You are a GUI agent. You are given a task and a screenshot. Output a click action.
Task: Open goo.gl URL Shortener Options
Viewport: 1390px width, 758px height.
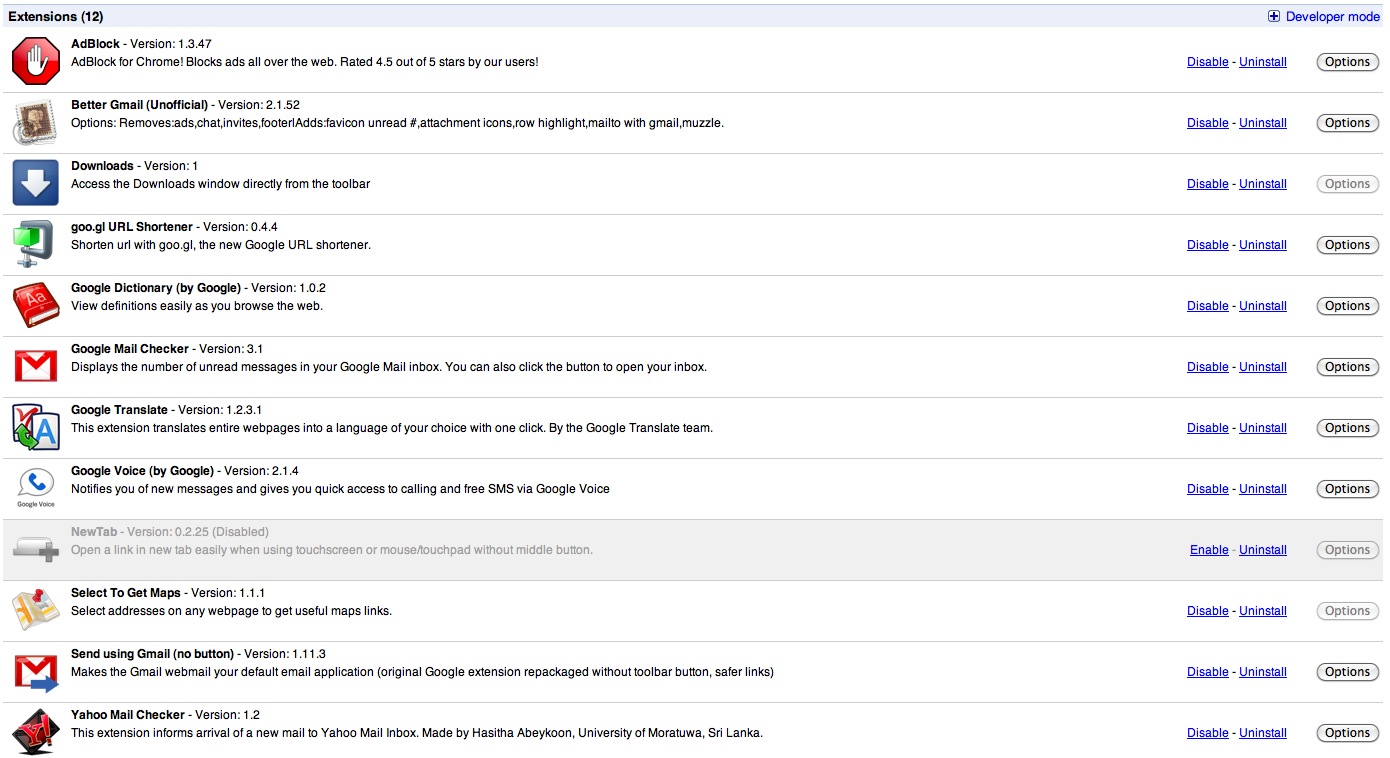pos(1347,245)
